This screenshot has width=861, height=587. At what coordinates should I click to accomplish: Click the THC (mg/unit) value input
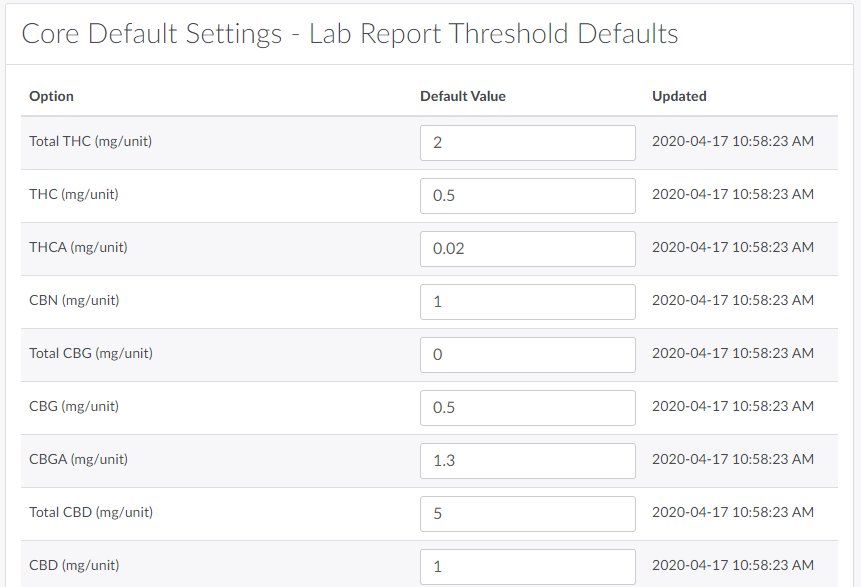click(x=527, y=195)
